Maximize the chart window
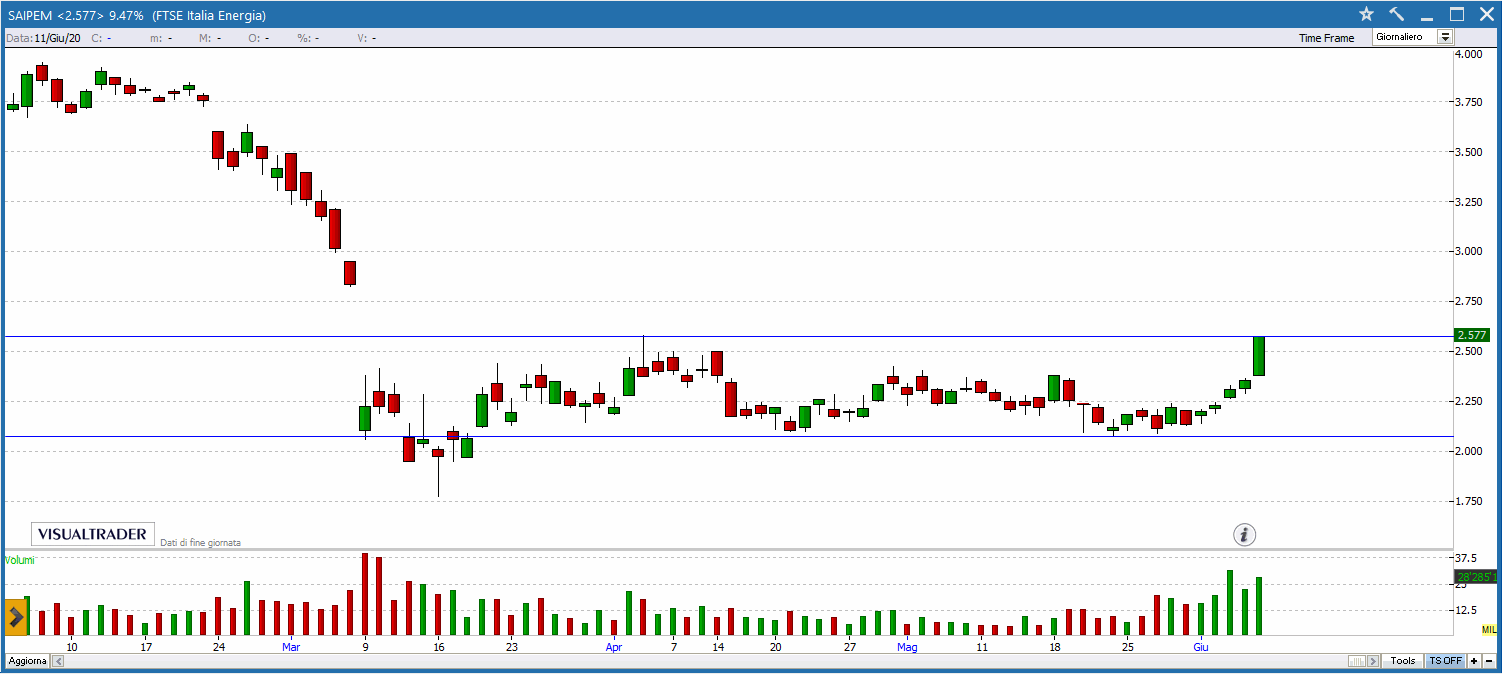Screen dimensions: 1502x674 [1457, 14]
